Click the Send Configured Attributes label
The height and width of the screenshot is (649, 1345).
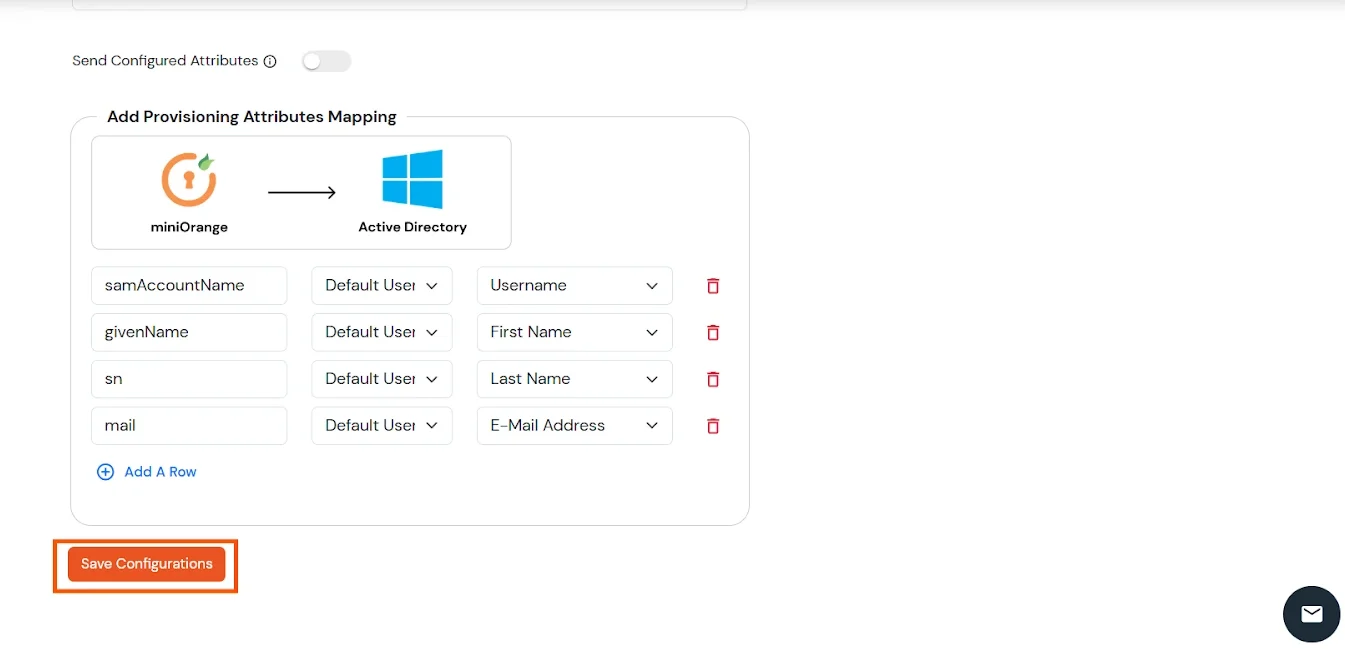165,61
